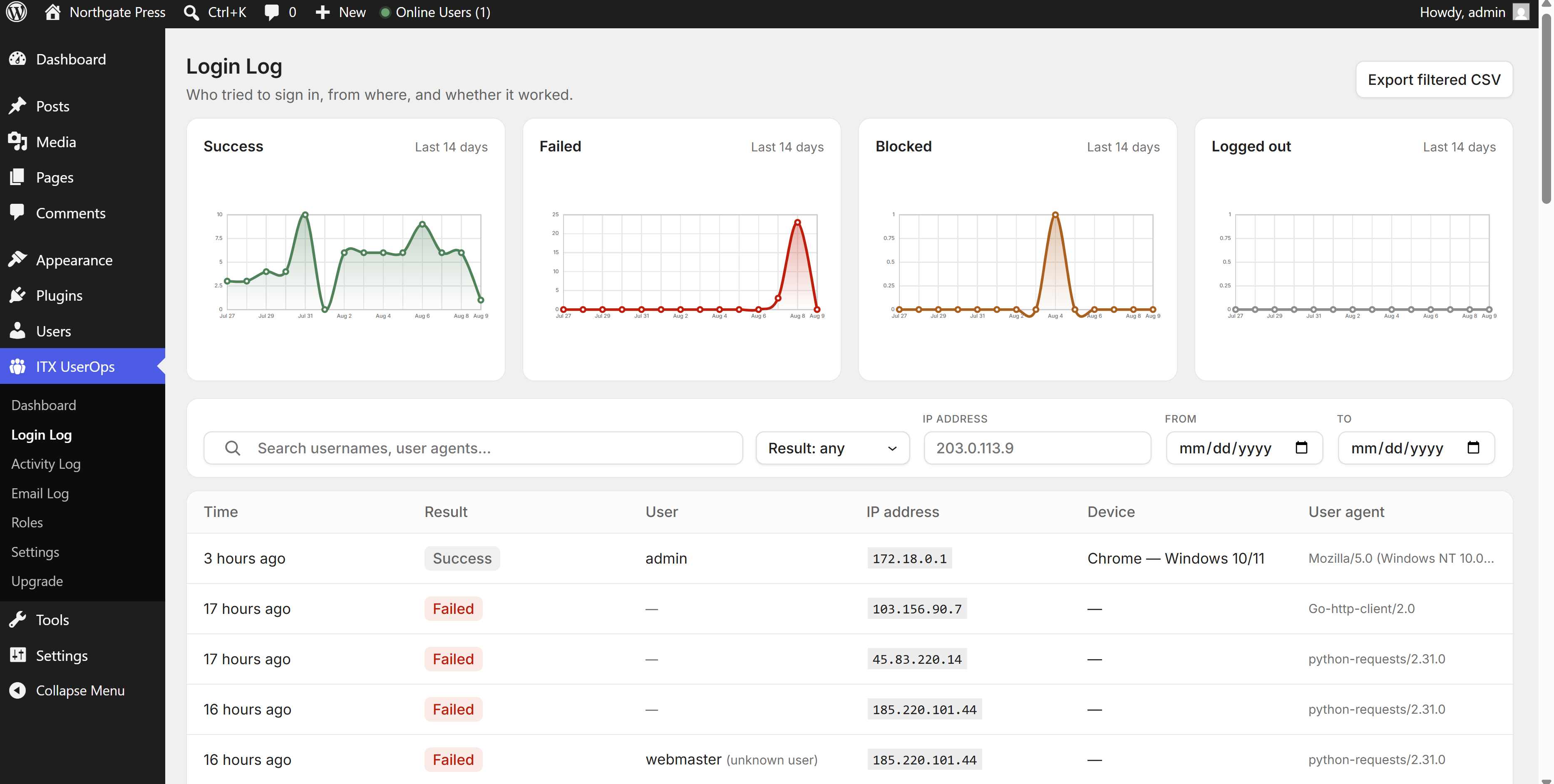
Task: Click the Online Users (1) link
Action: pos(443,12)
